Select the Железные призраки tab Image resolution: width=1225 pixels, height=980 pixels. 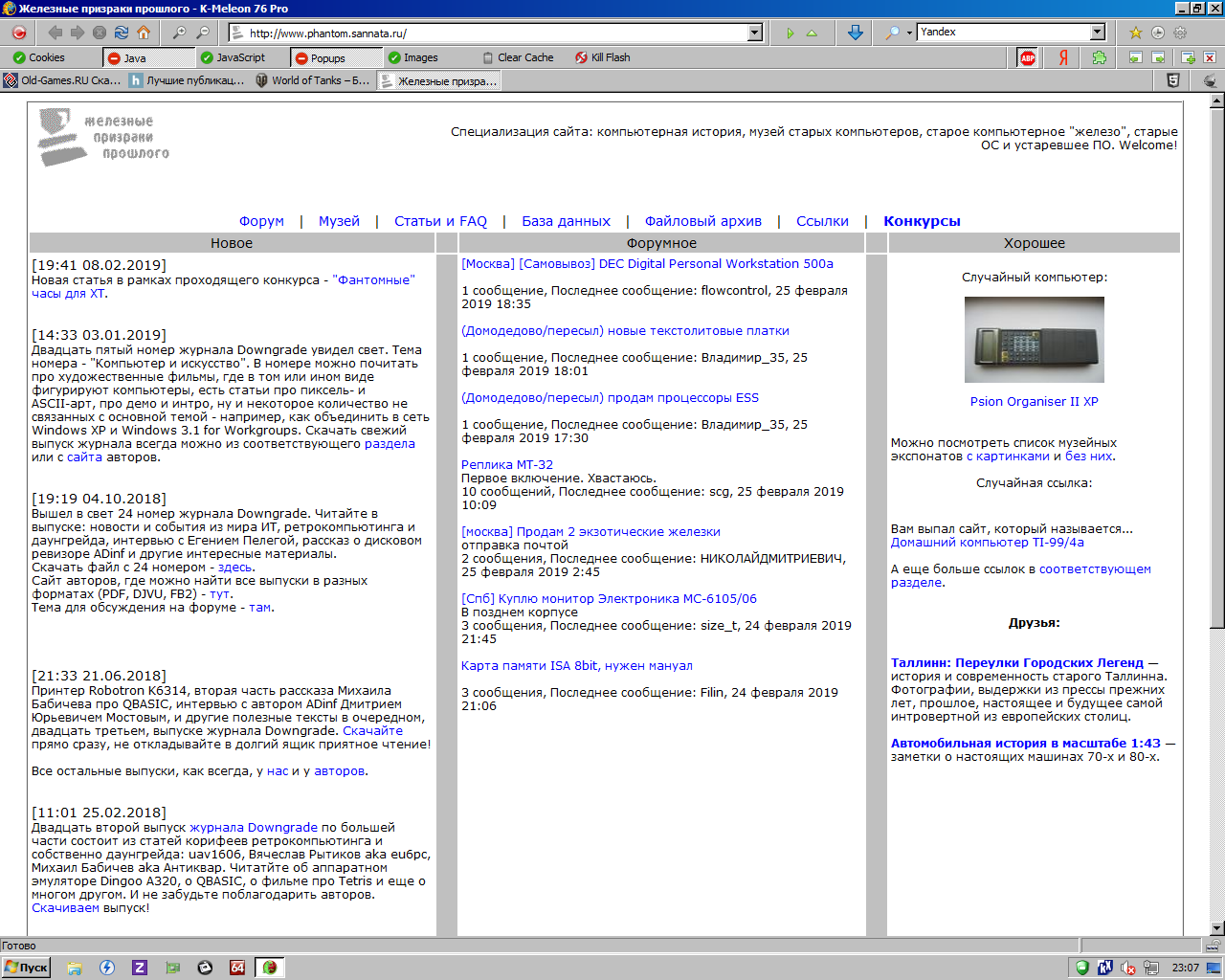(x=439, y=81)
